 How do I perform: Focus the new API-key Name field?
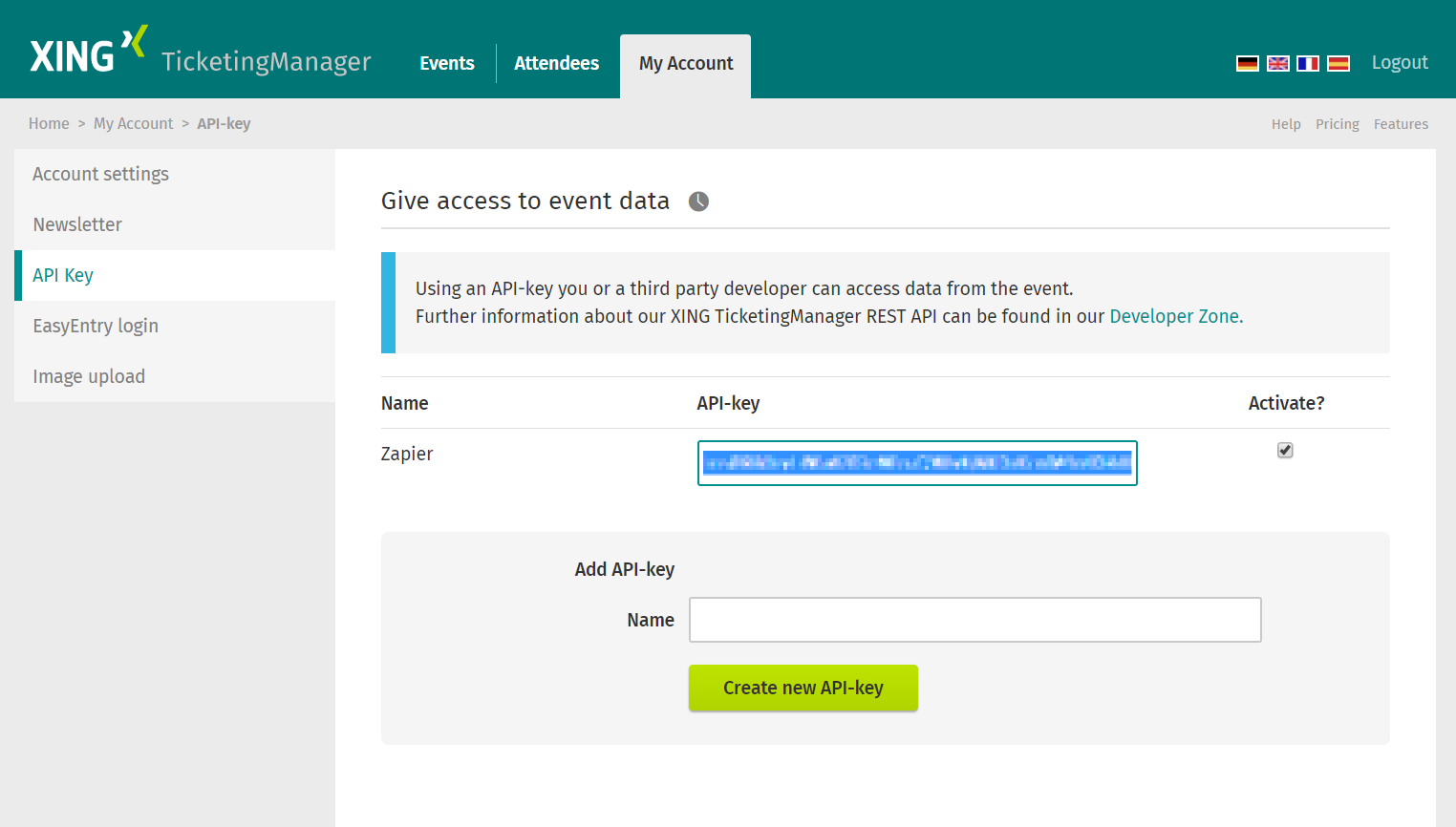(975, 620)
